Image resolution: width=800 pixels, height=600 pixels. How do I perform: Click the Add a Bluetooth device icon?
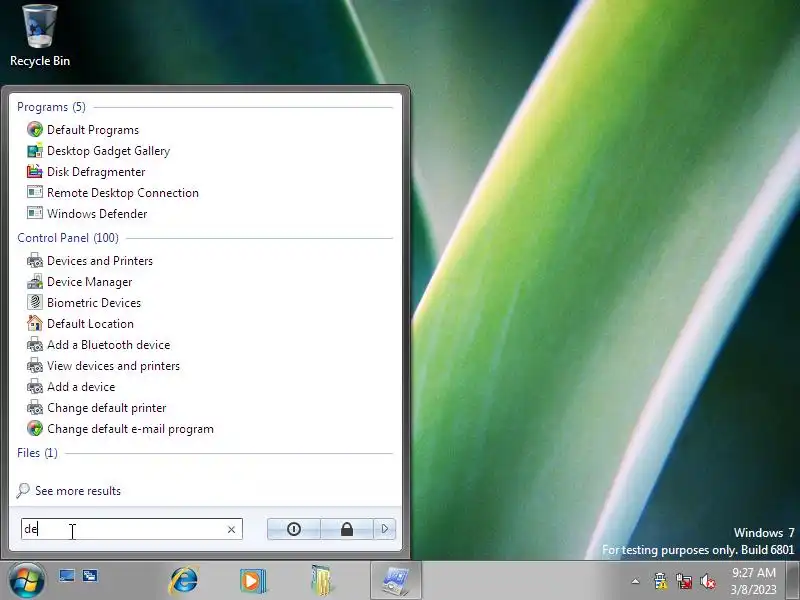(35, 344)
